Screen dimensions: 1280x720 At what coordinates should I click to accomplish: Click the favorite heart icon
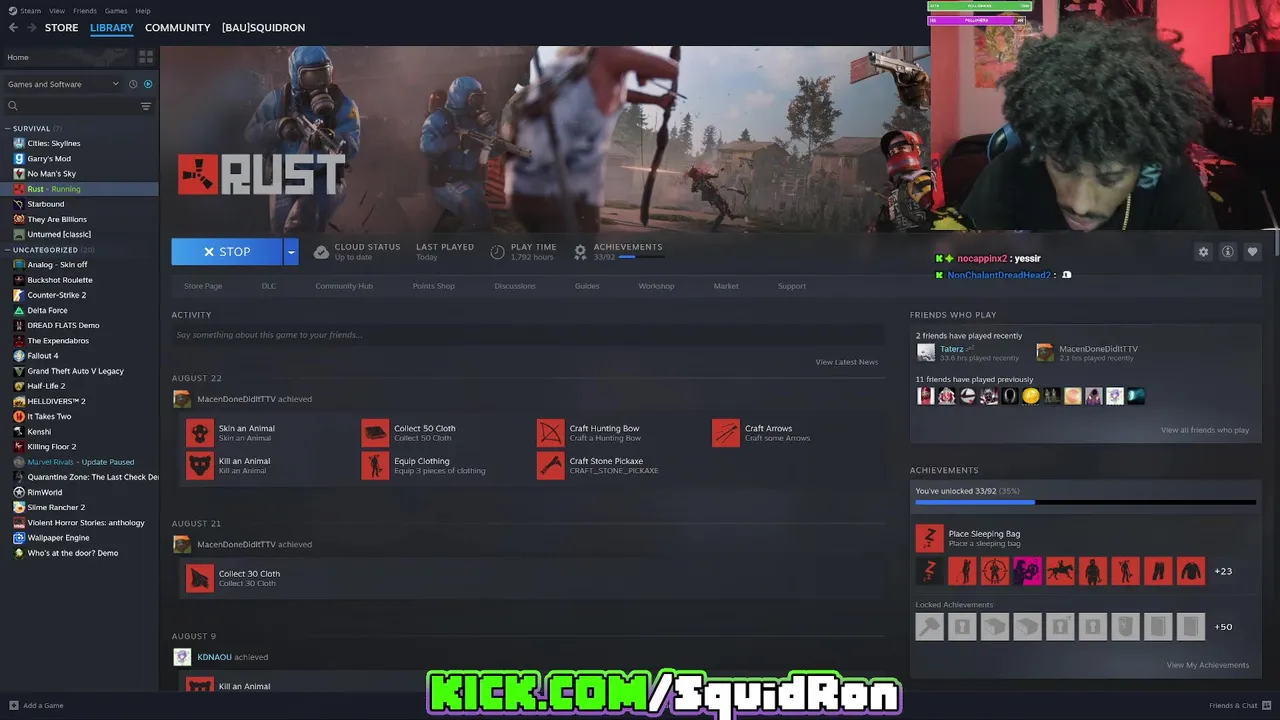click(x=1252, y=252)
